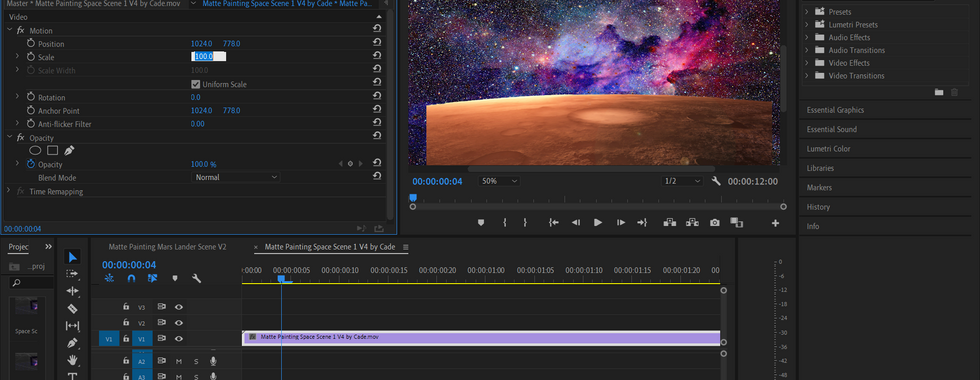Viewport: 980px width, 380px height.
Task: Toggle V2 track output eye
Action: 179,322
